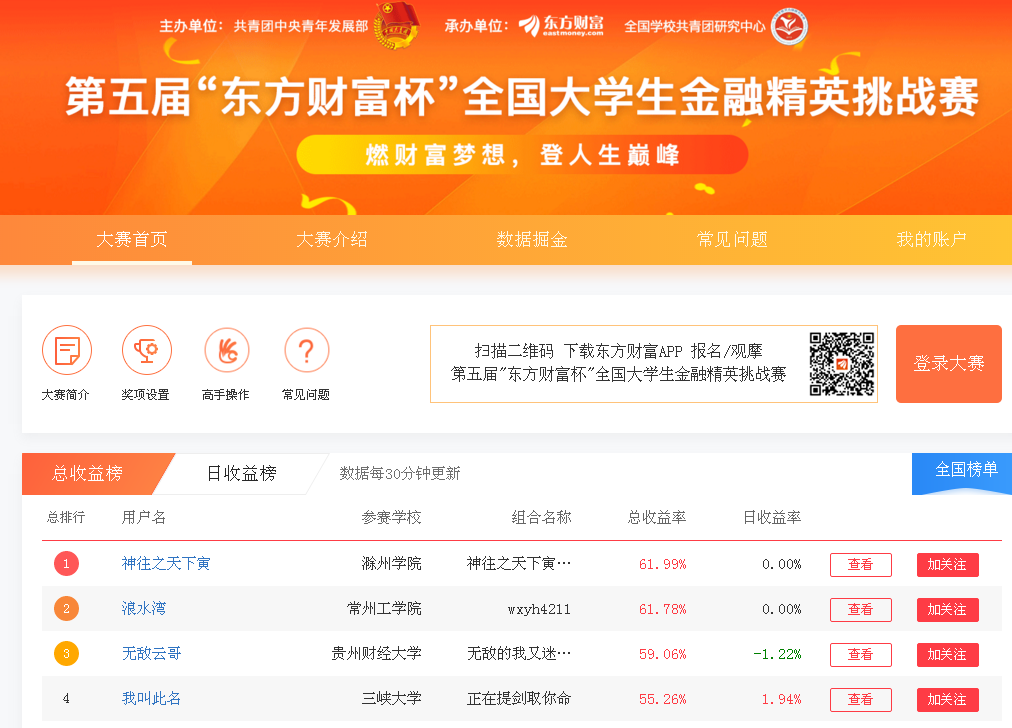Image resolution: width=1012 pixels, height=728 pixels.
Task: Click the 奖项设置 trophy icon
Action: coord(146,351)
